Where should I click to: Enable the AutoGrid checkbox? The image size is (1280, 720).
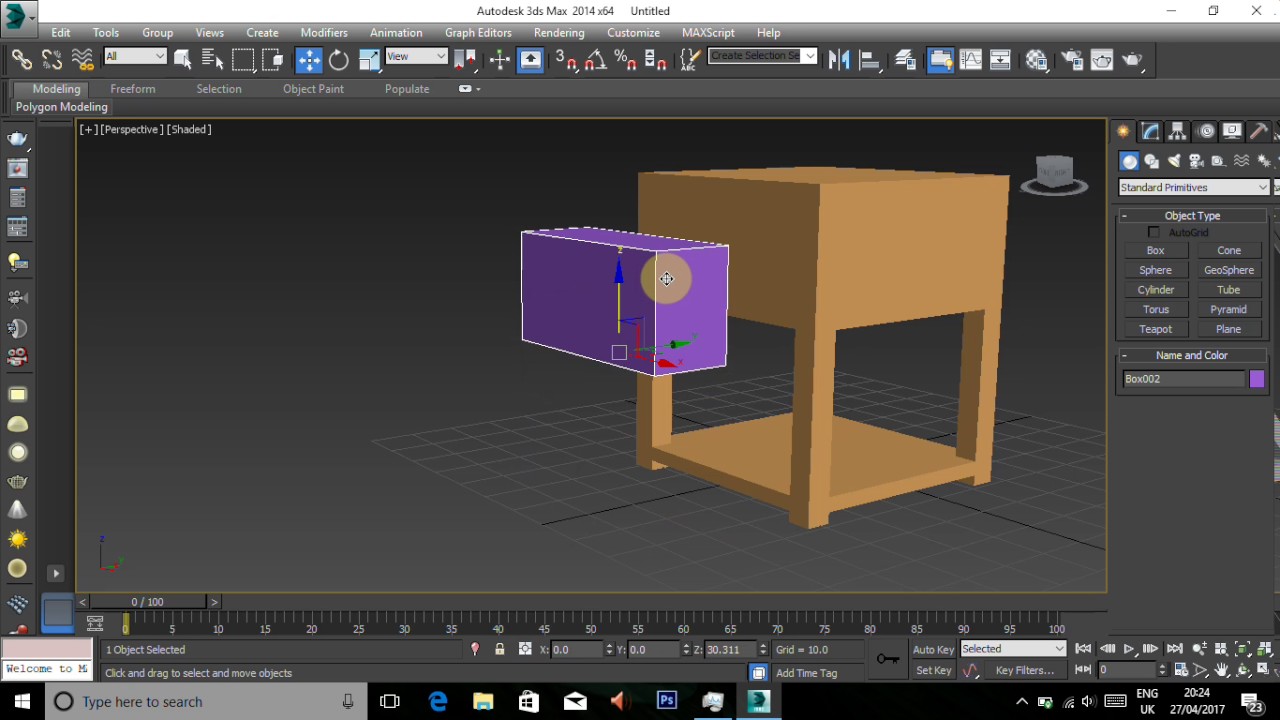[x=1153, y=233]
